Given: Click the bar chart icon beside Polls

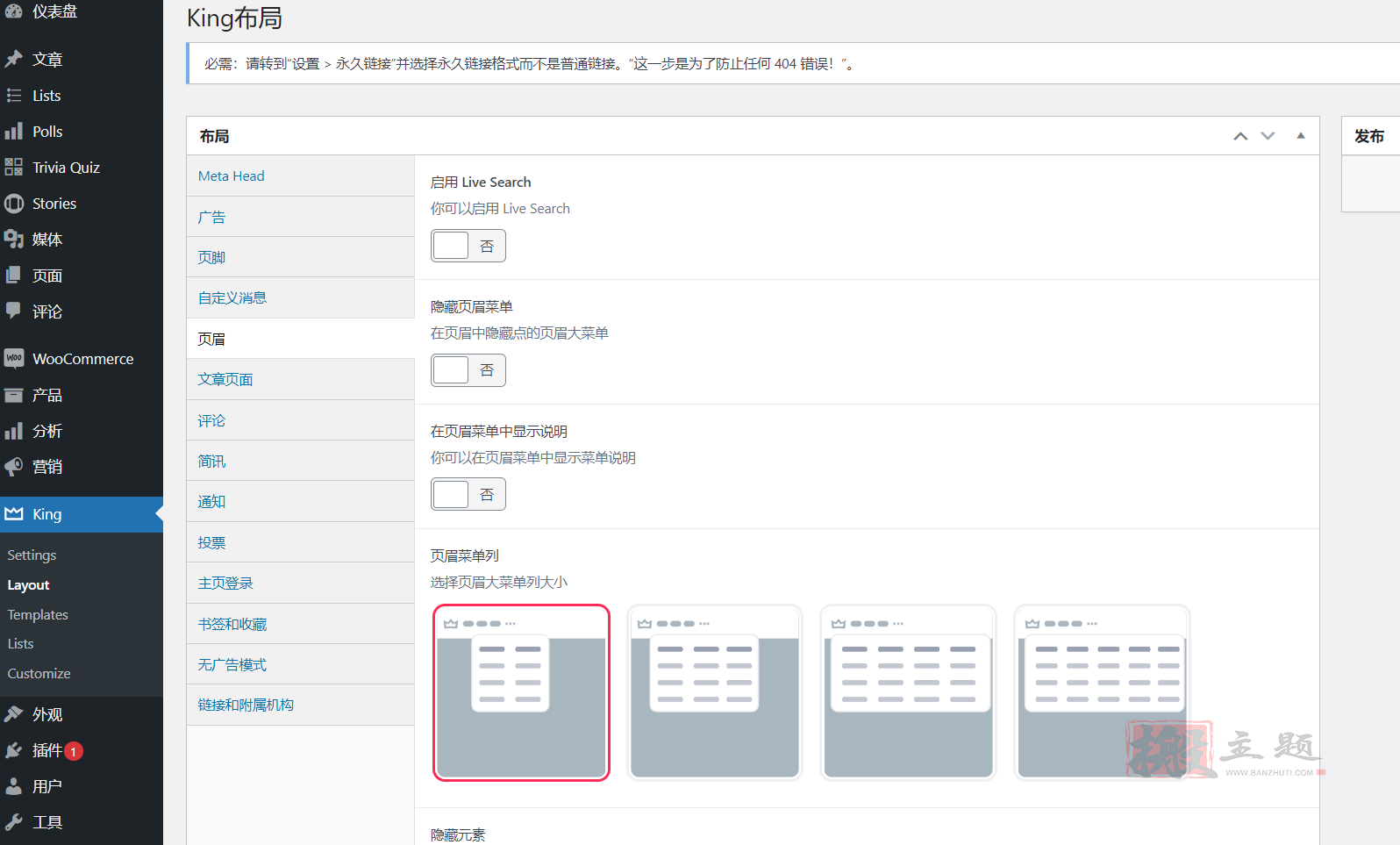Looking at the screenshot, I should [13, 131].
